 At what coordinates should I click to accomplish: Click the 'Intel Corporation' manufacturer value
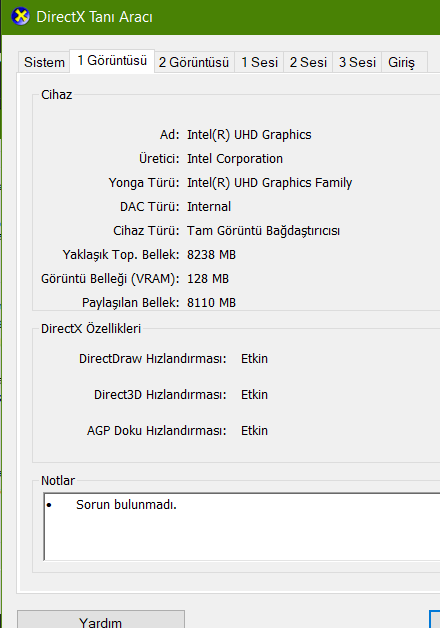pos(235,159)
